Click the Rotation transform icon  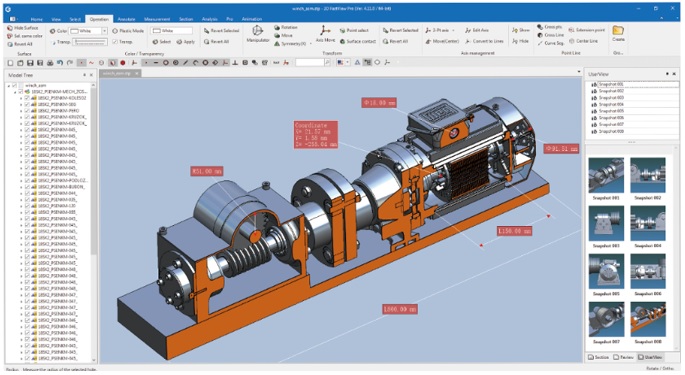[x=277, y=27]
